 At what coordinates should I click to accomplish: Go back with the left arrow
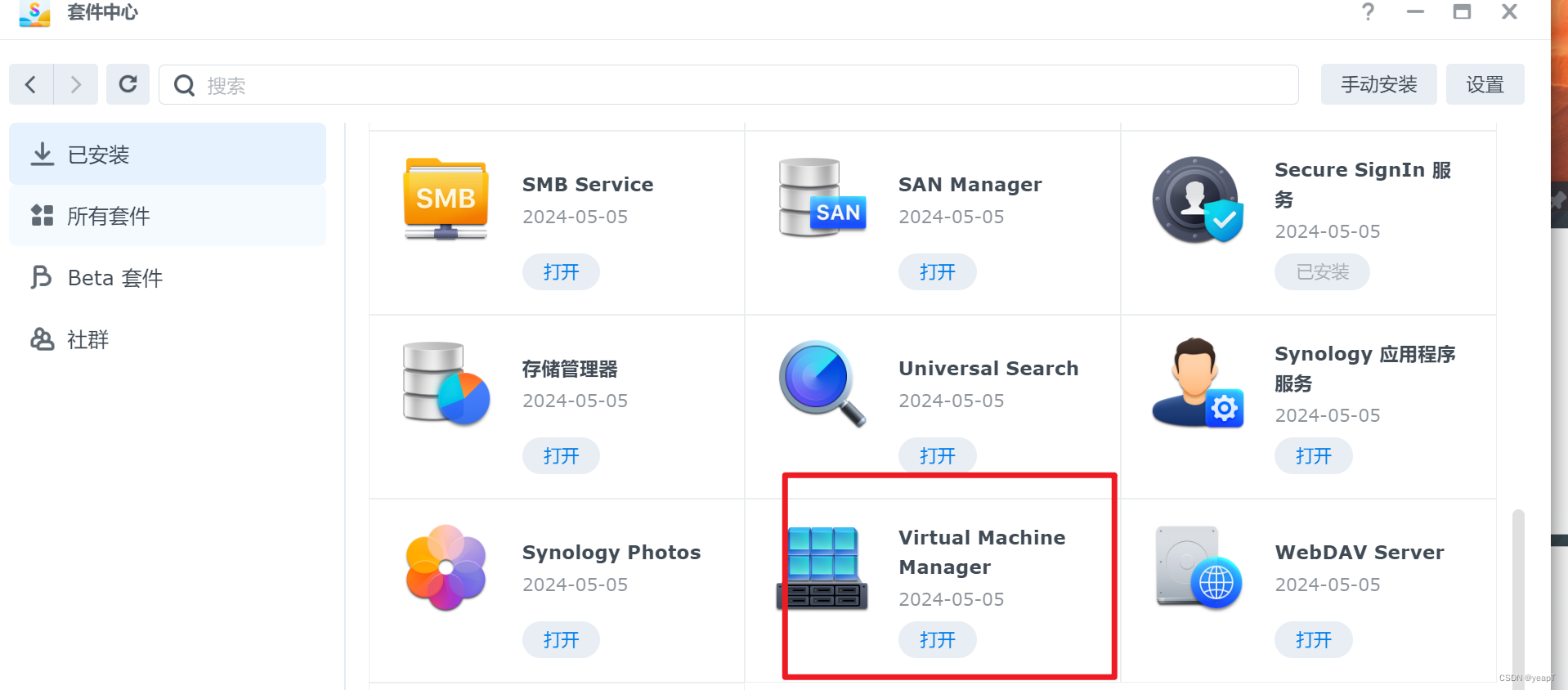[31, 84]
